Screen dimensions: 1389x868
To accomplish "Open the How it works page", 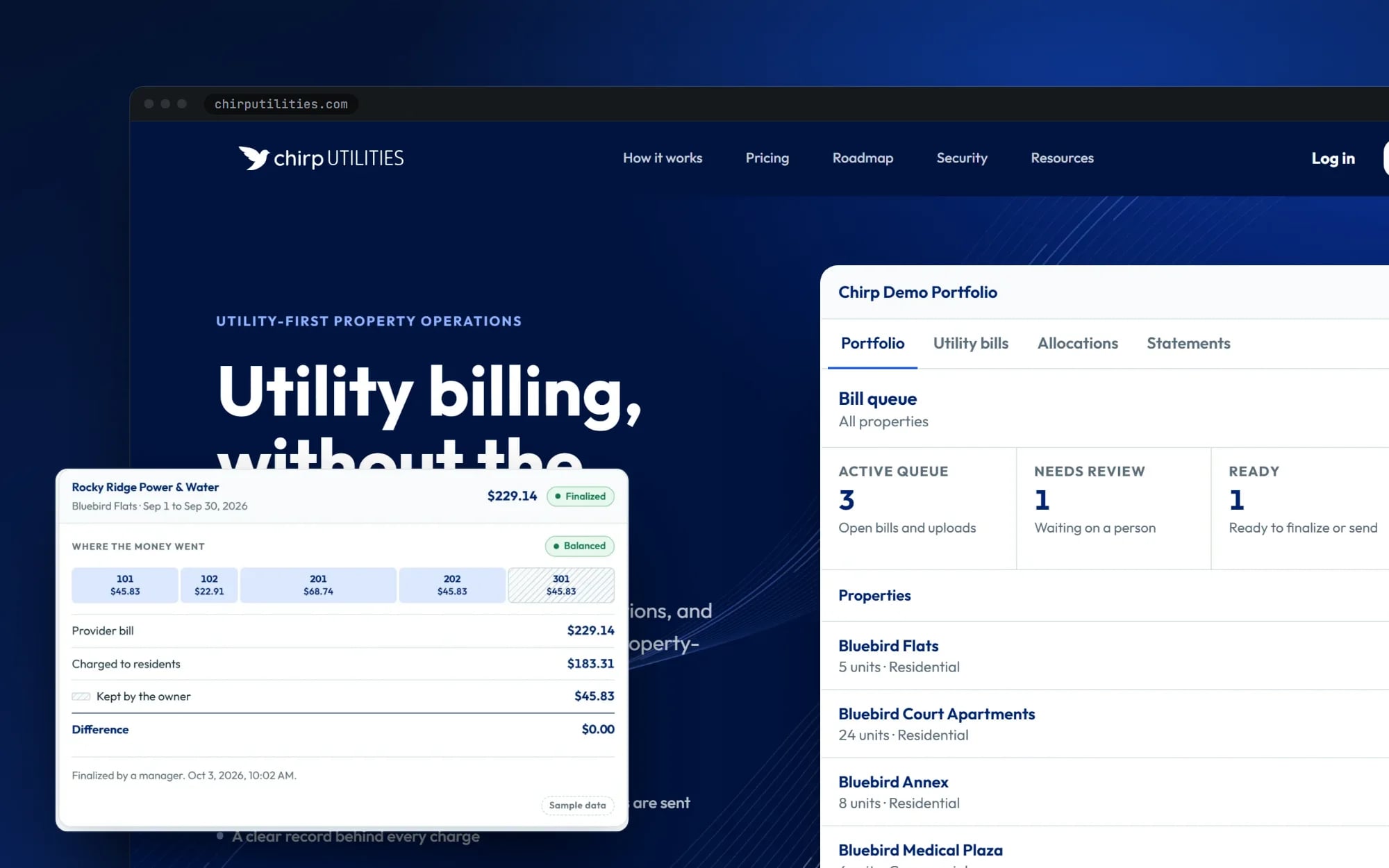I will click(x=663, y=158).
